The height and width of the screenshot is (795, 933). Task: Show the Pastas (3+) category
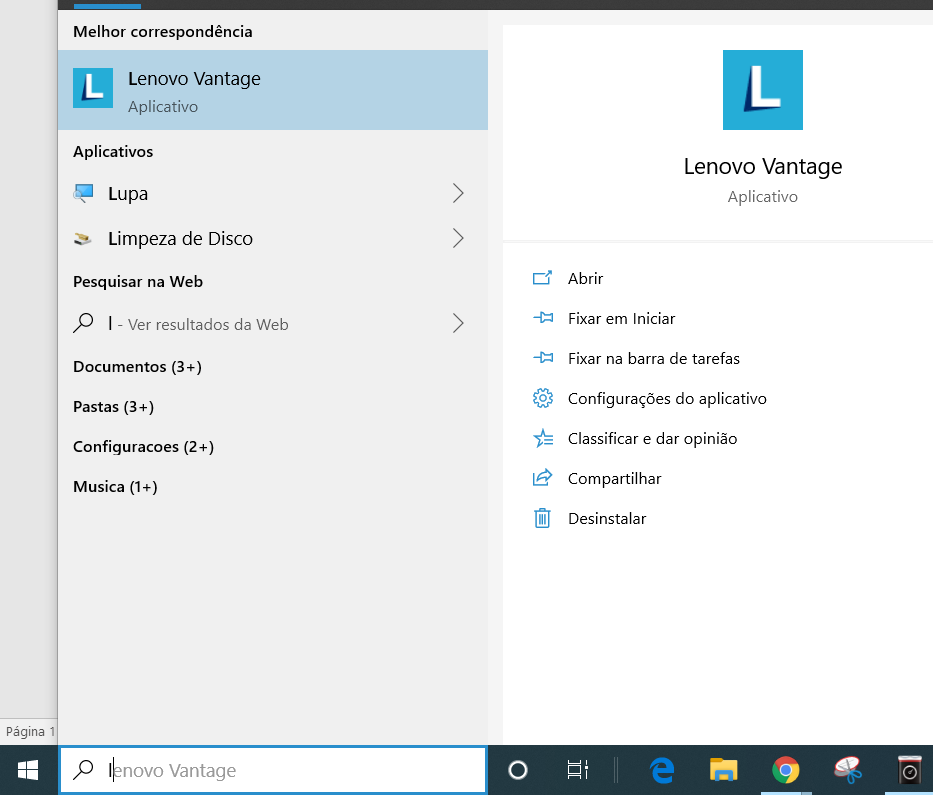click(x=114, y=406)
